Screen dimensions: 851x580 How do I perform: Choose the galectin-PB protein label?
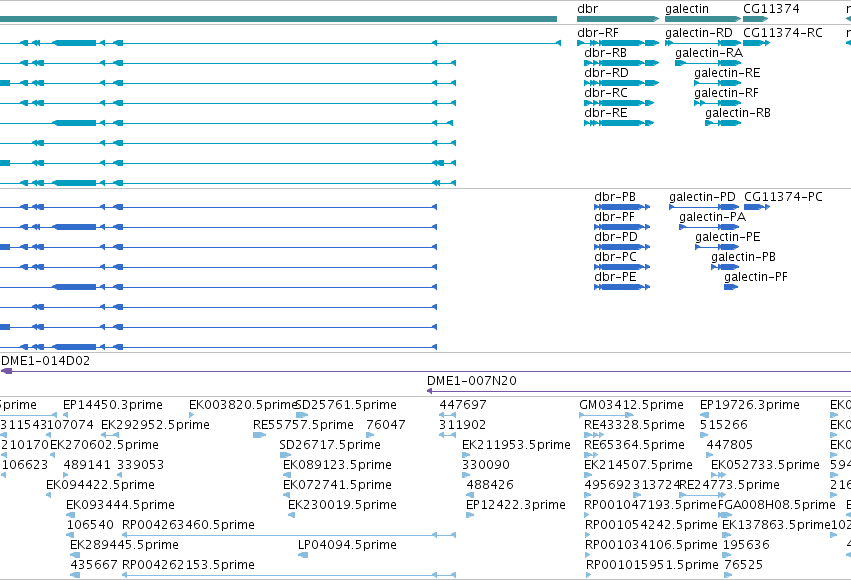tap(744, 257)
